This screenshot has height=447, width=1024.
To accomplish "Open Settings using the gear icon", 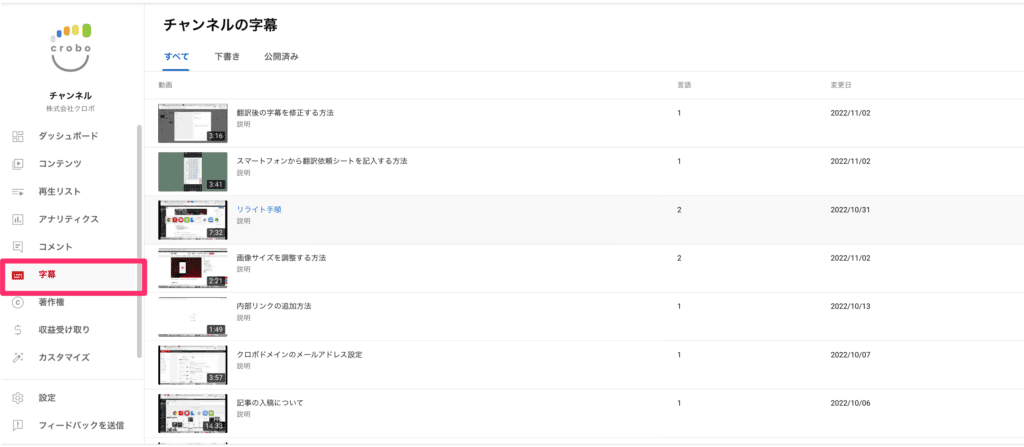I will point(17,397).
